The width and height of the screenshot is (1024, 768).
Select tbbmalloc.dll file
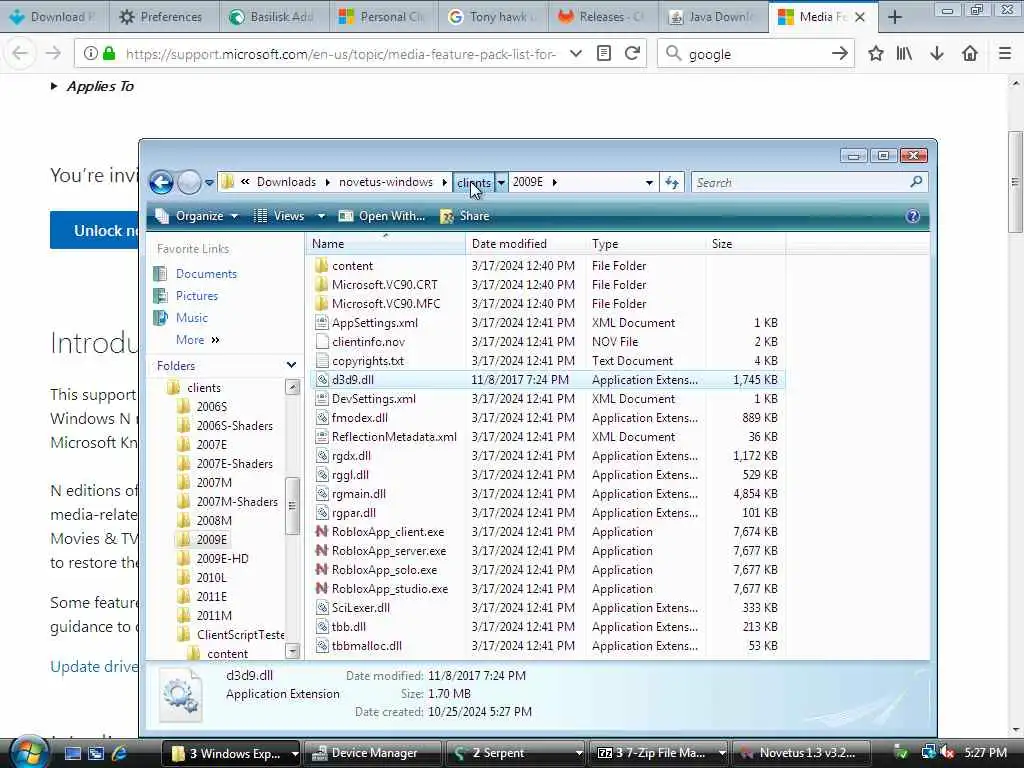(366, 646)
